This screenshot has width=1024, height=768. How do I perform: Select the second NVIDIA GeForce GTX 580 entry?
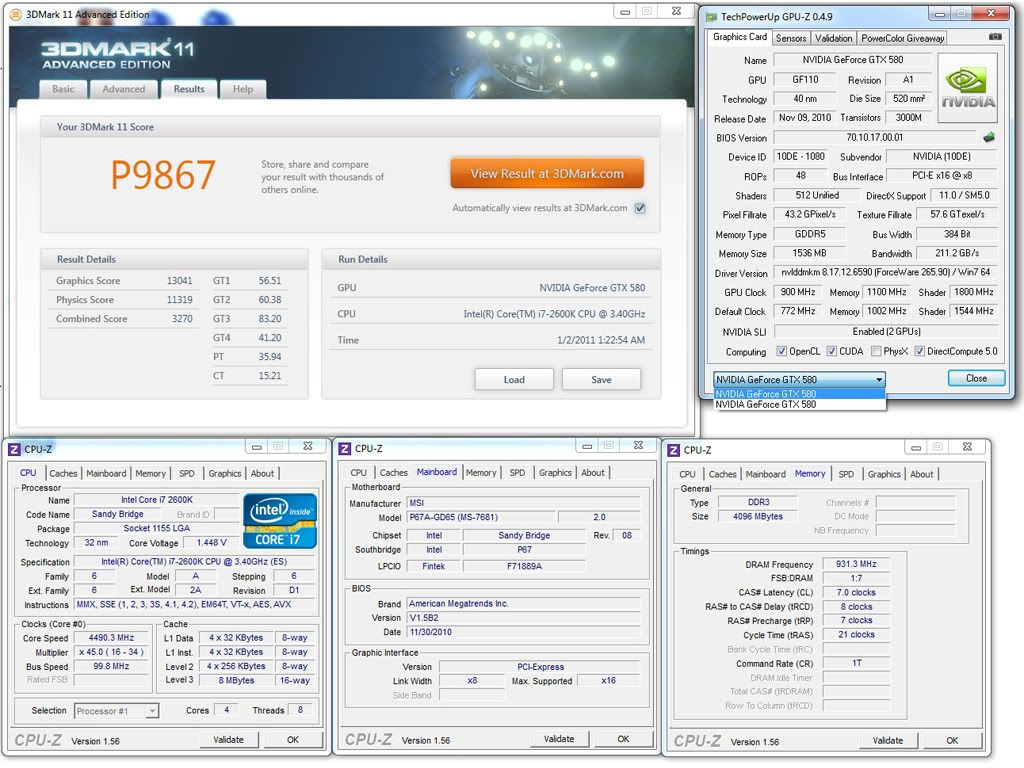799,404
